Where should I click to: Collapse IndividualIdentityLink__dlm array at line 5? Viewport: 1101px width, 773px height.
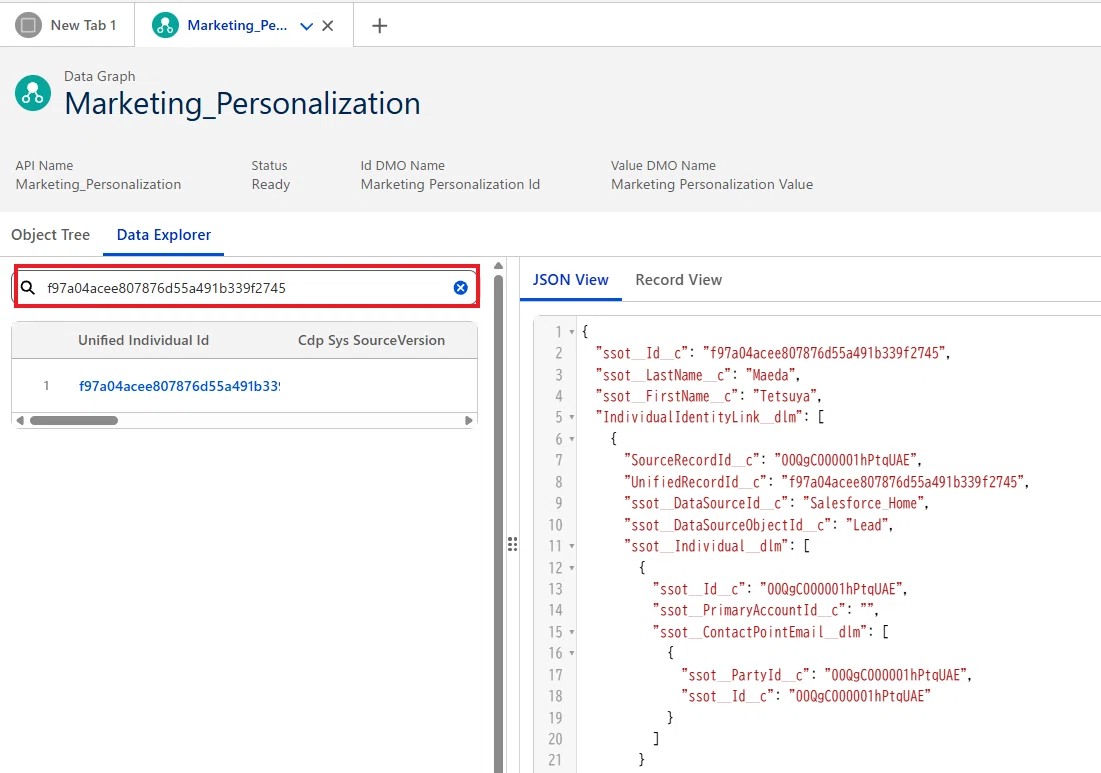pyautogui.click(x=572, y=417)
